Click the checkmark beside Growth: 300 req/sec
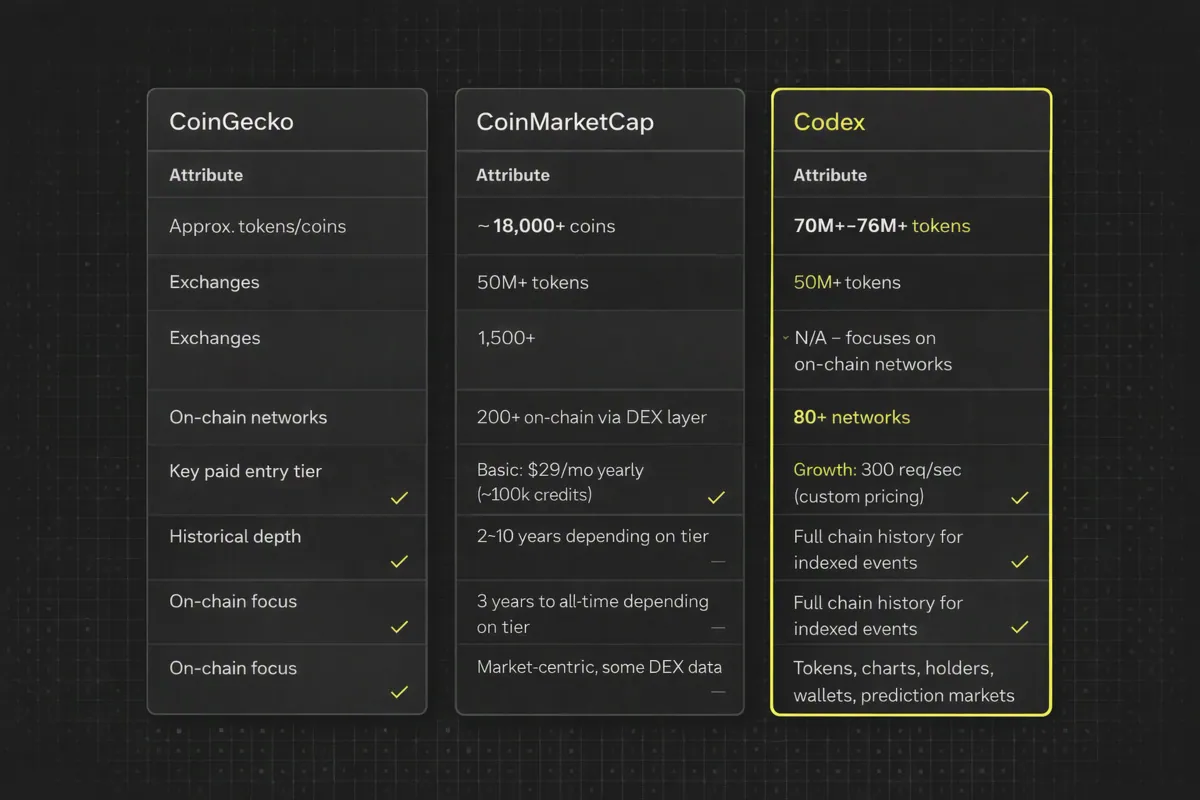 pos(1020,497)
